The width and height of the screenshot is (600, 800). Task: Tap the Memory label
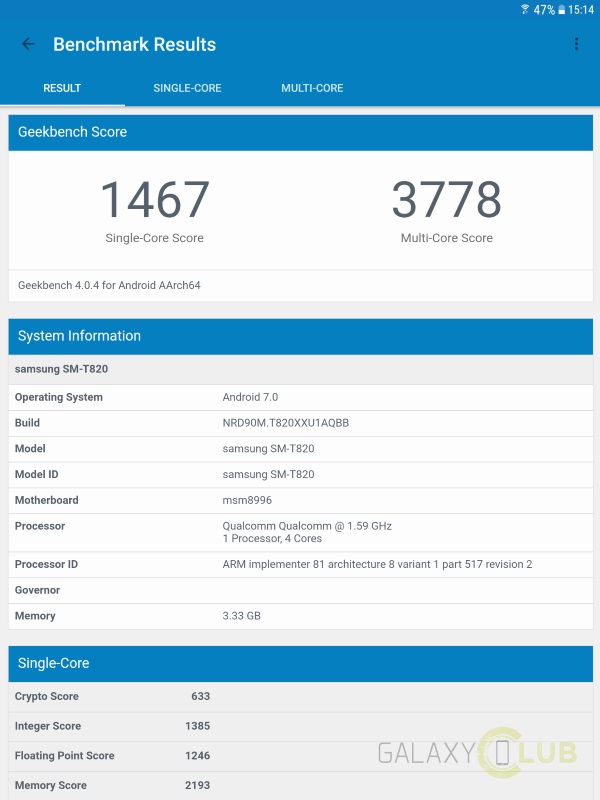(x=35, y=616)
